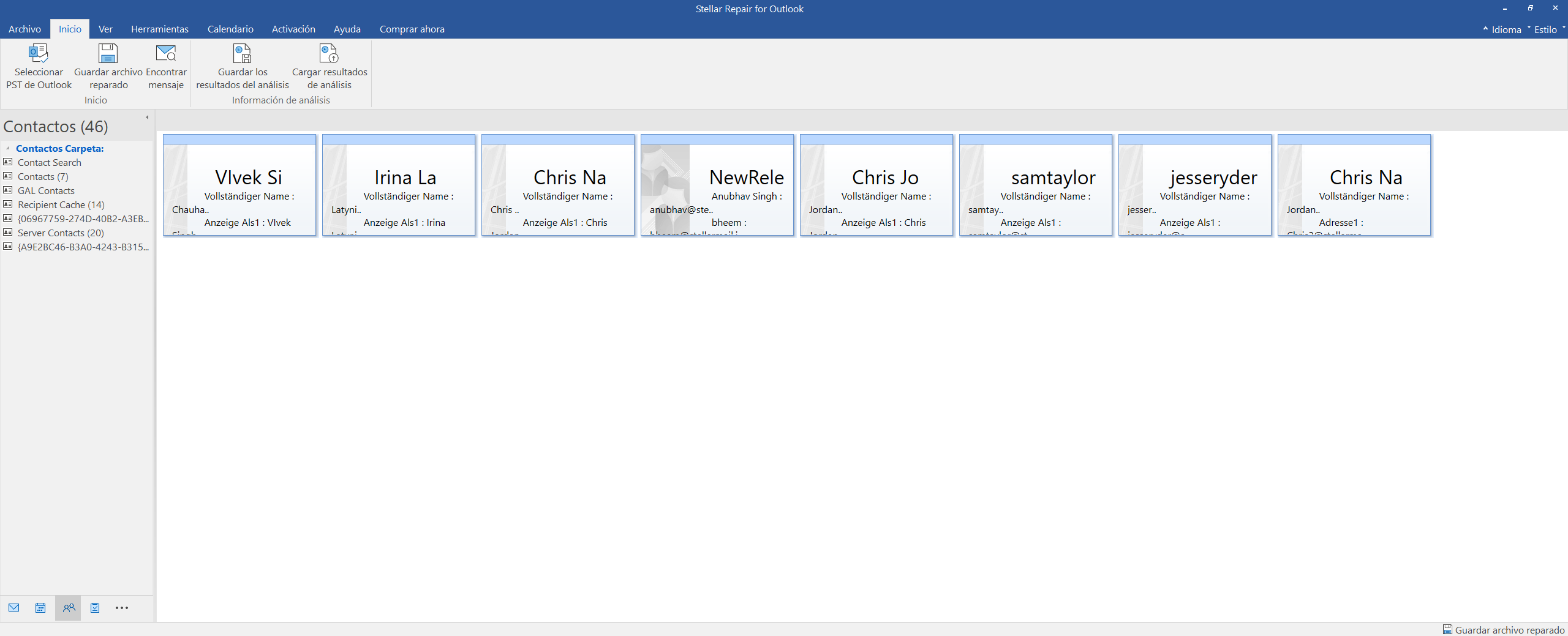
Task: Select Recipient Cache (14) folder
Action: [61, 204]
